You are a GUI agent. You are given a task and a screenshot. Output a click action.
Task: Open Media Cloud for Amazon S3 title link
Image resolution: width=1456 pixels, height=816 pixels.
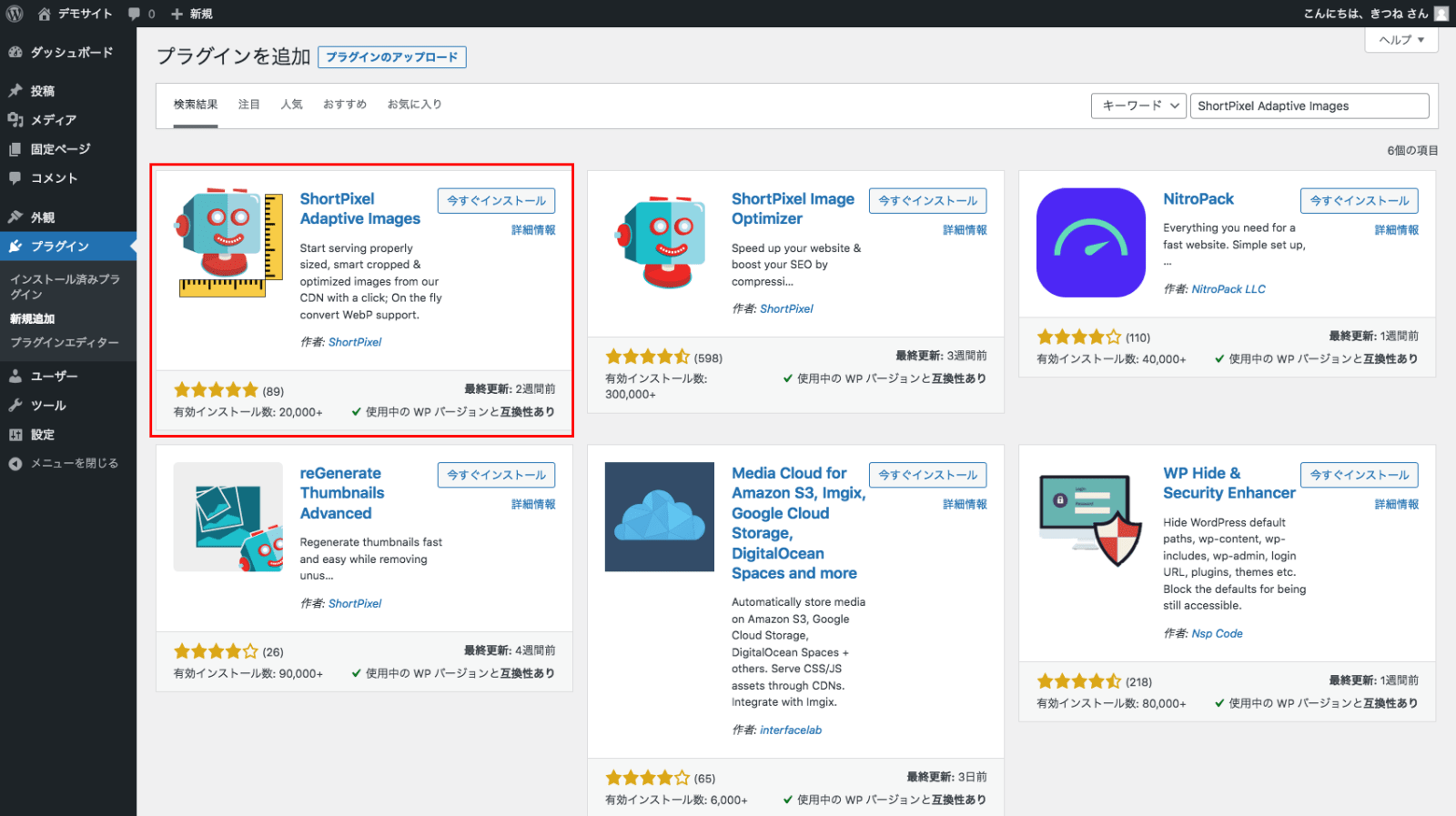pyautogui.click(x=798, y=523)
